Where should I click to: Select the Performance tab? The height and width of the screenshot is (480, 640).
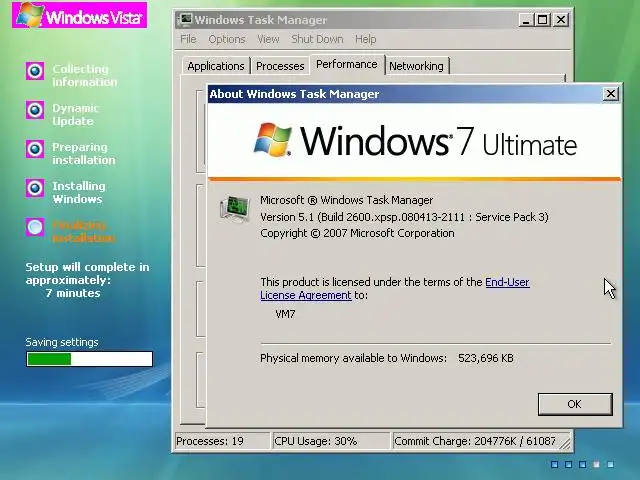click(347, 64)
